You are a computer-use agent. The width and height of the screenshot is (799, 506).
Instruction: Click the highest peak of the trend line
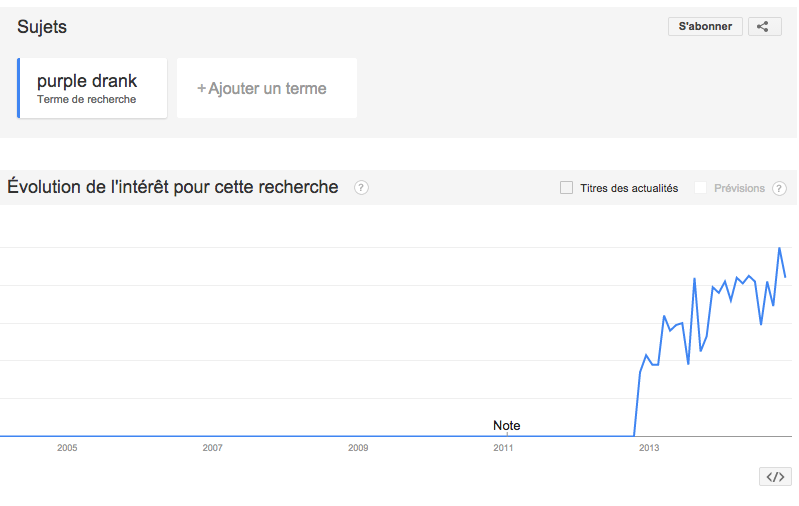(780, 248)
